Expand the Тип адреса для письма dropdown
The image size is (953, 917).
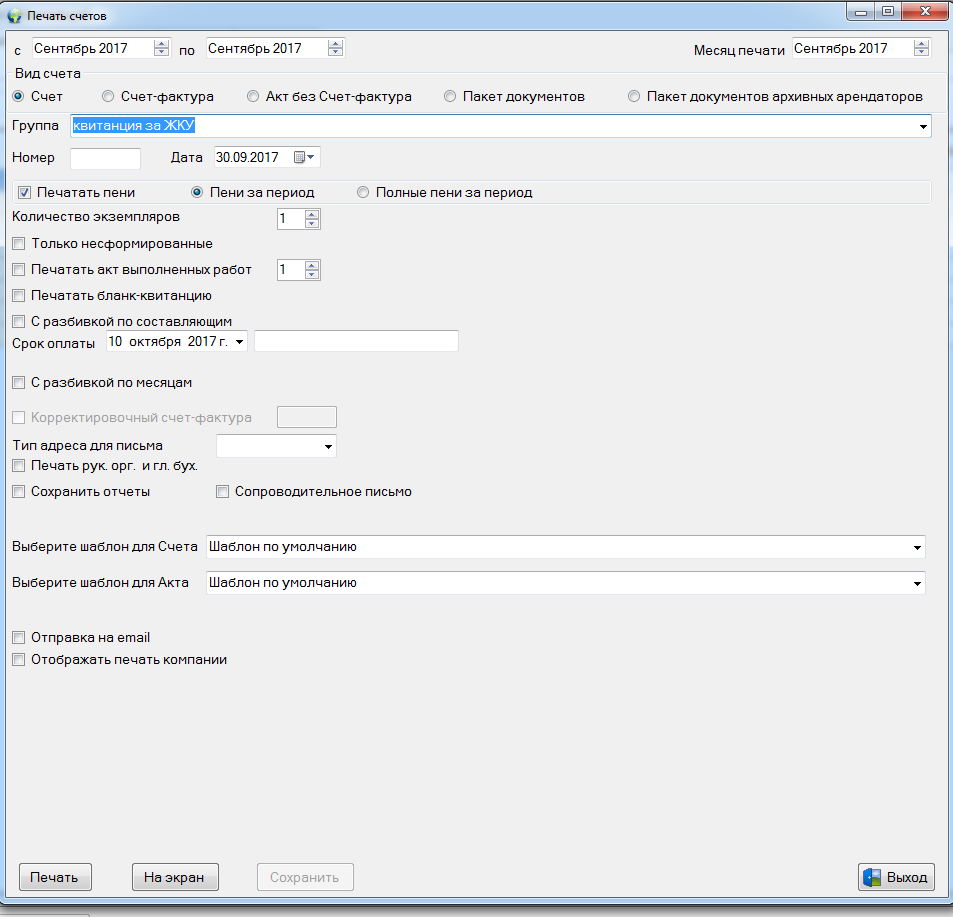pos(327,446)
